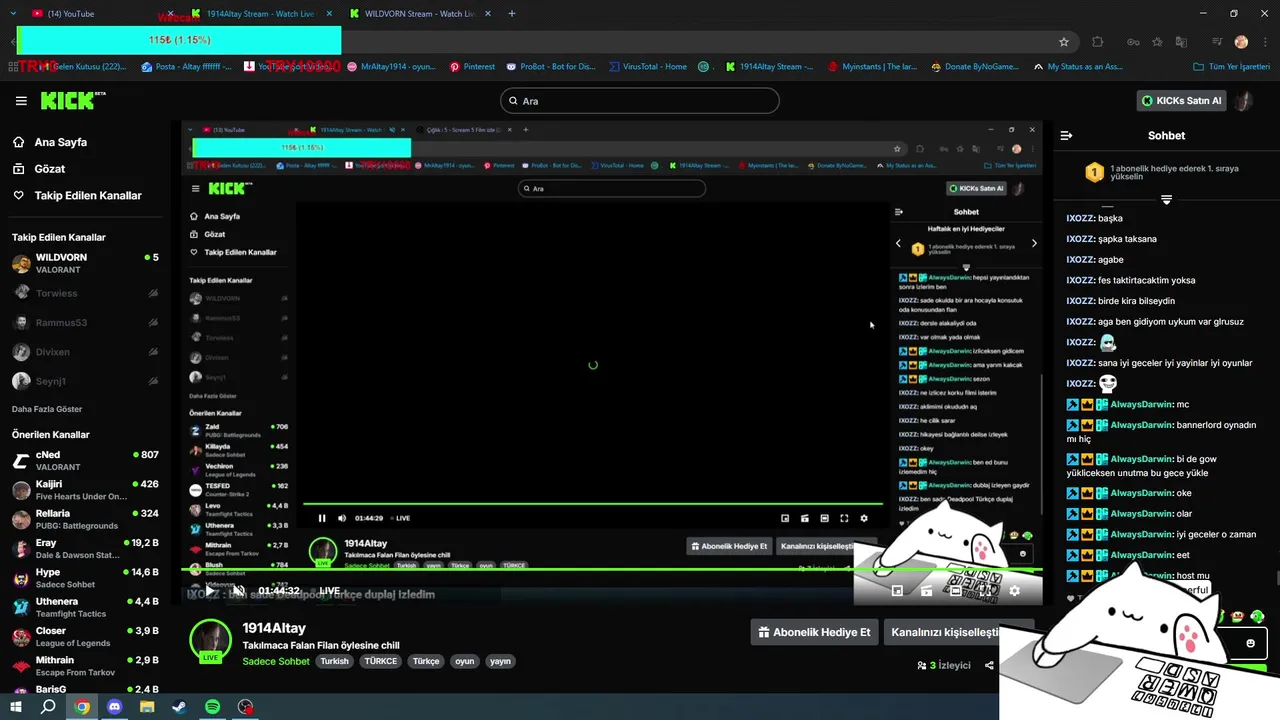Screen dimensions: 1280x720
Task: Open the Donate ByNoGame bookmark
Action: pyautogui.click(x=975, y=67)
